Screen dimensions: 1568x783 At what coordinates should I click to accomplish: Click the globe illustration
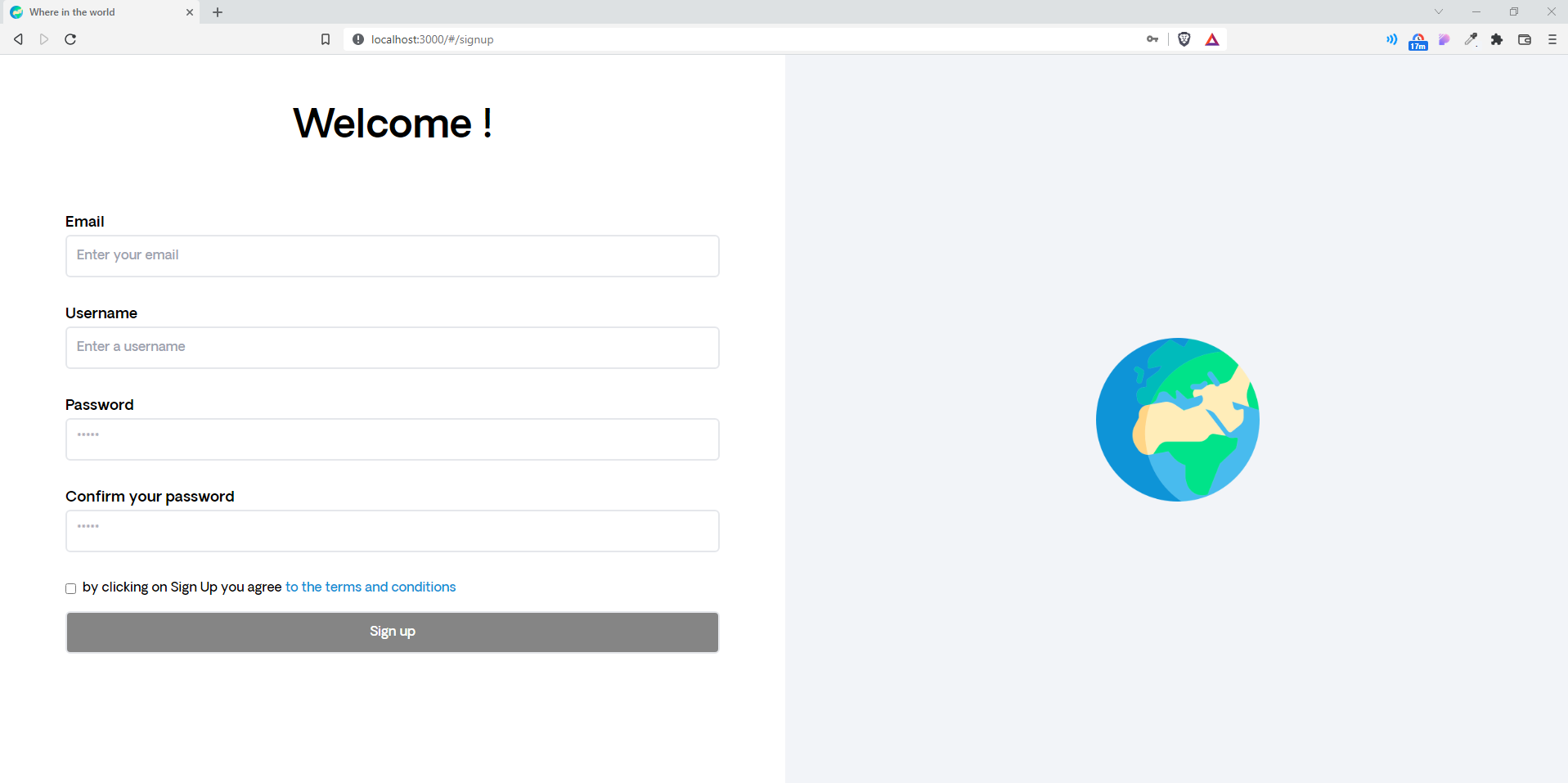(x=1176, y=420)
